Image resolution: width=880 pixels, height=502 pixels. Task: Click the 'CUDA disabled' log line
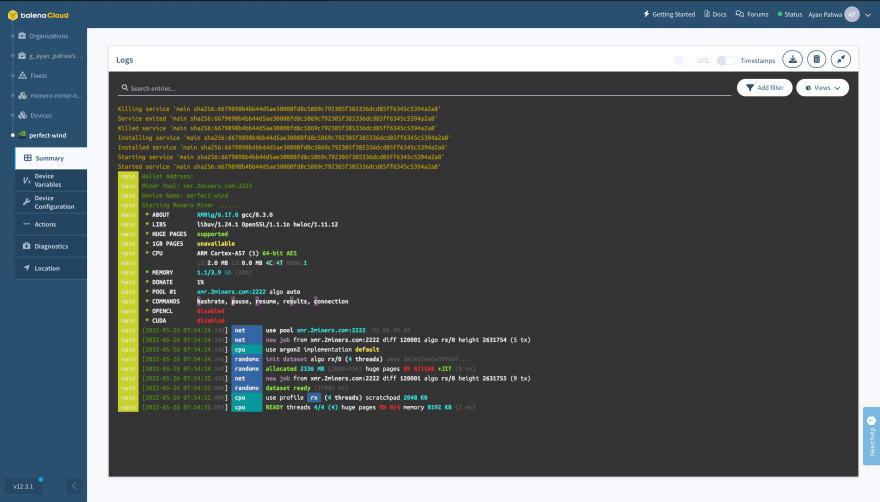185,321
